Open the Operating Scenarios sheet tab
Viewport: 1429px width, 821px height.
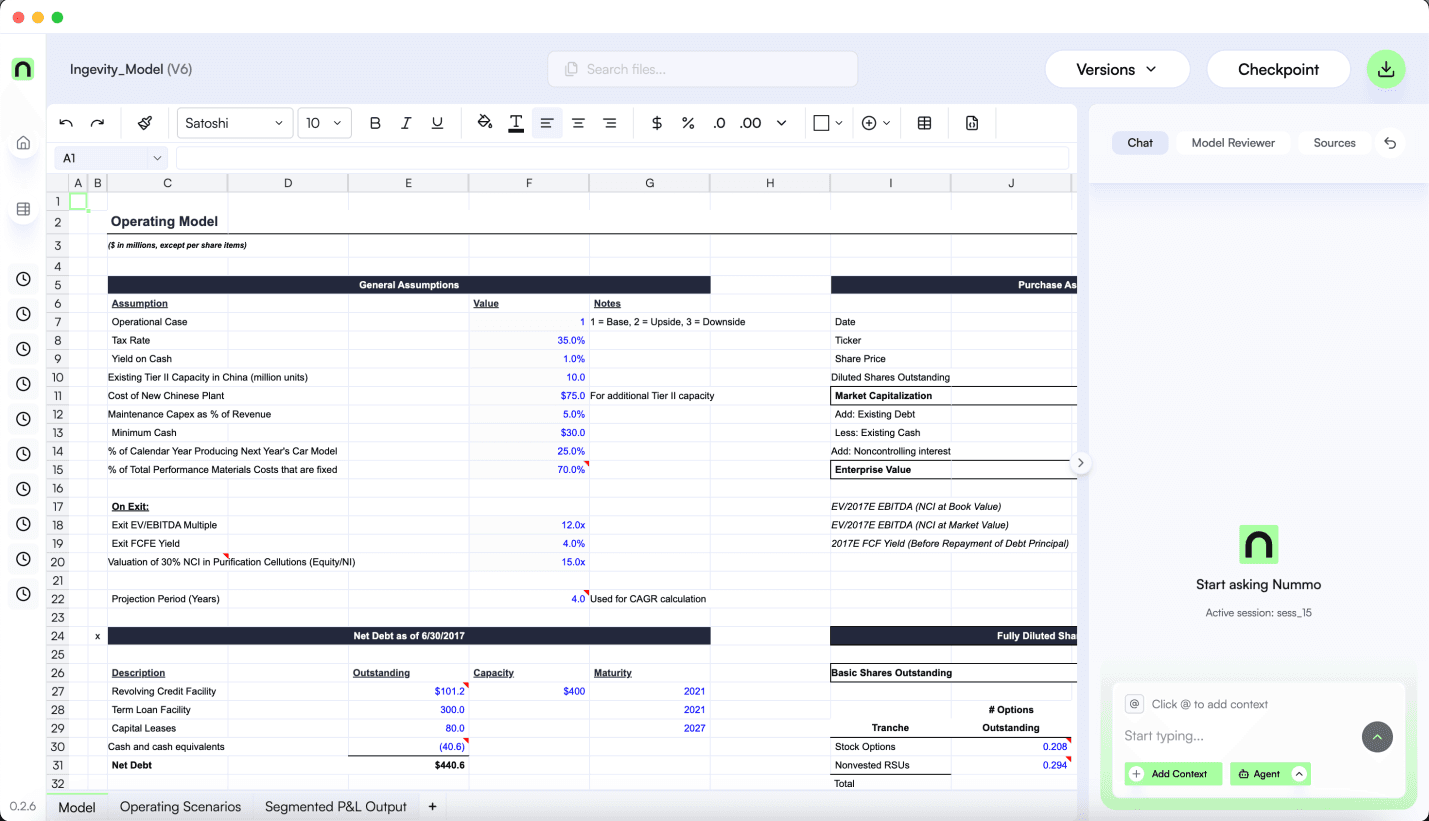pyautogui.click(x=180, y=806)
